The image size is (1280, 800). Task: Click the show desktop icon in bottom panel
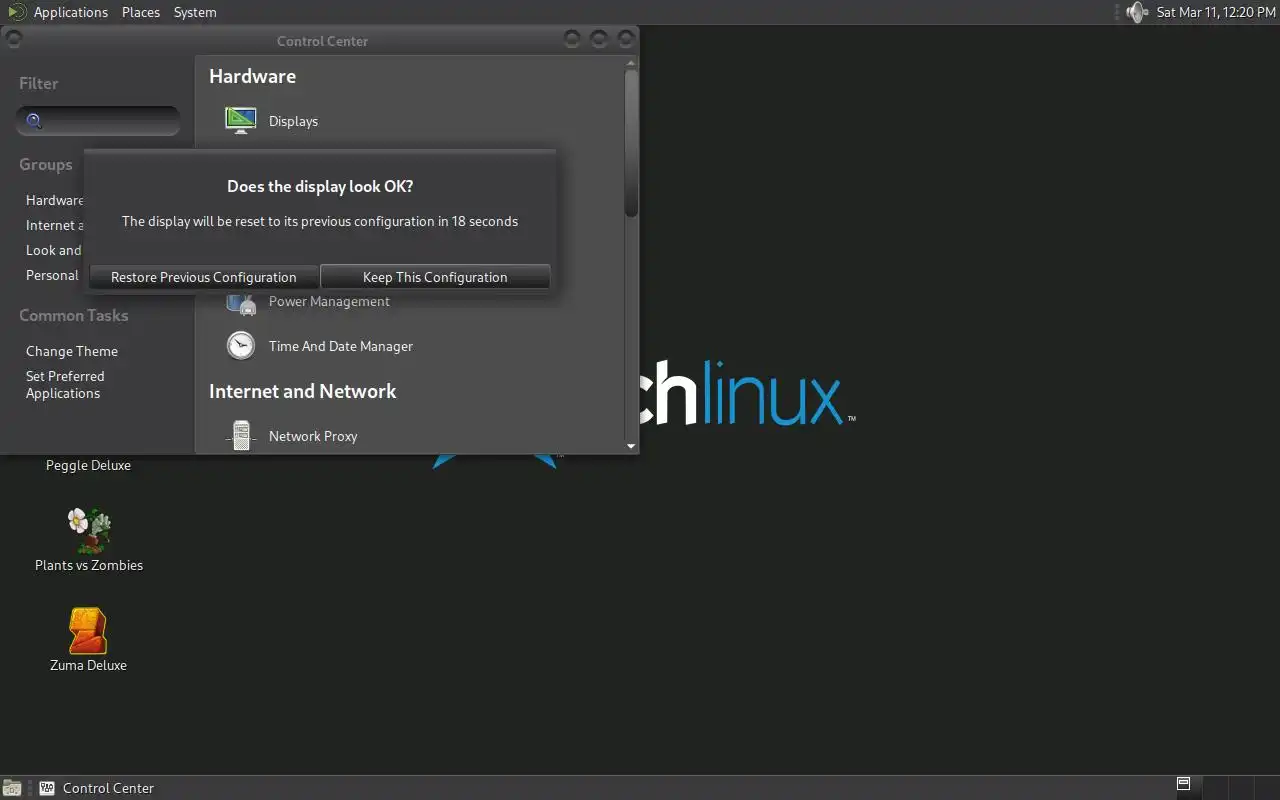click(11, 788)
